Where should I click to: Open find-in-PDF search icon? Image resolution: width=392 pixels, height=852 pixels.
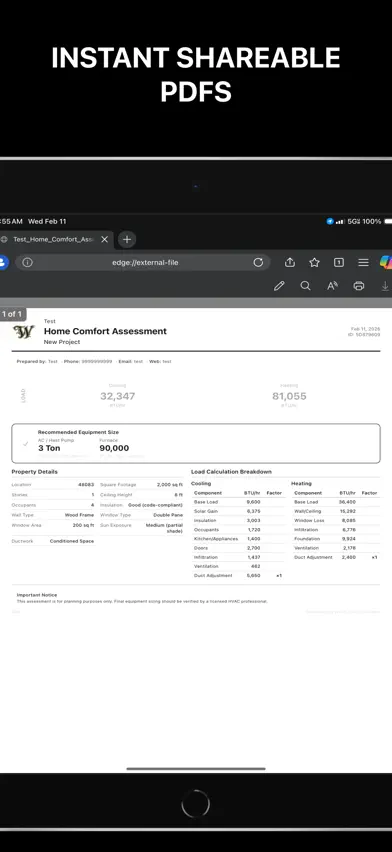(x=306, y=286)
